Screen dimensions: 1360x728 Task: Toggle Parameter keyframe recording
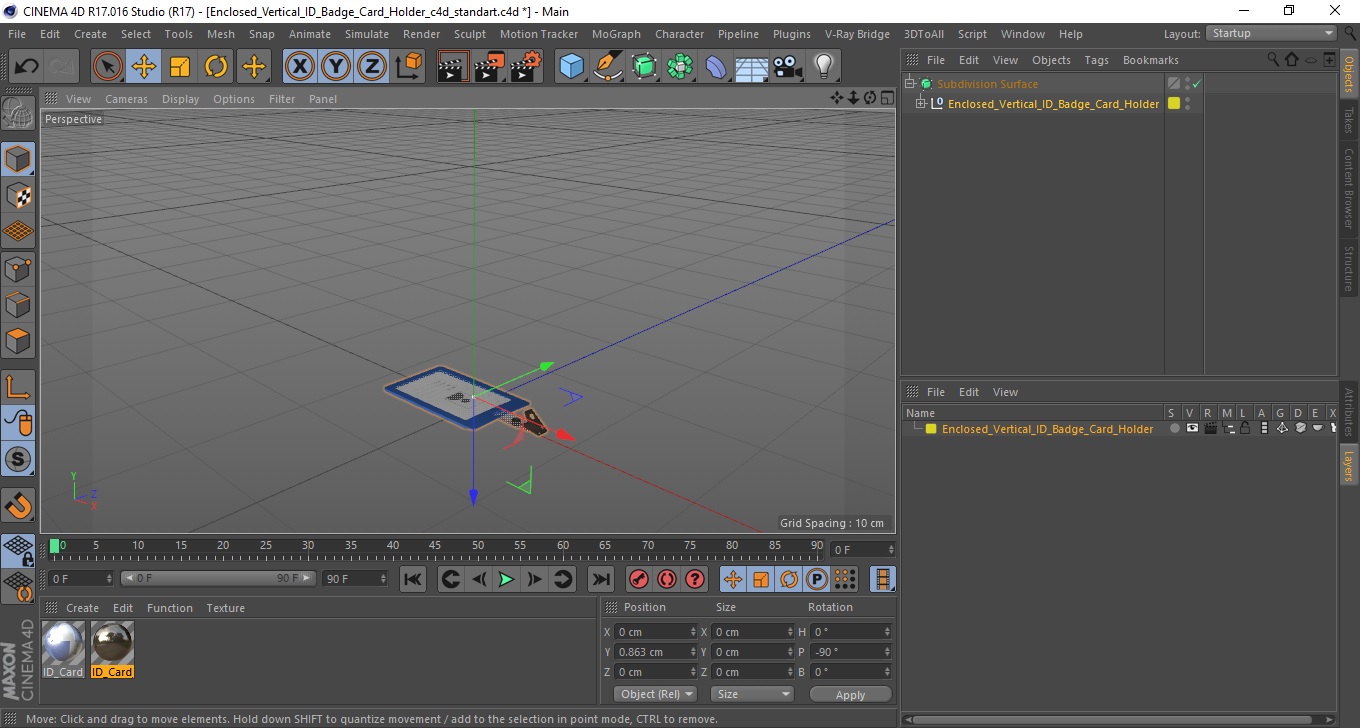coord(817,579)
